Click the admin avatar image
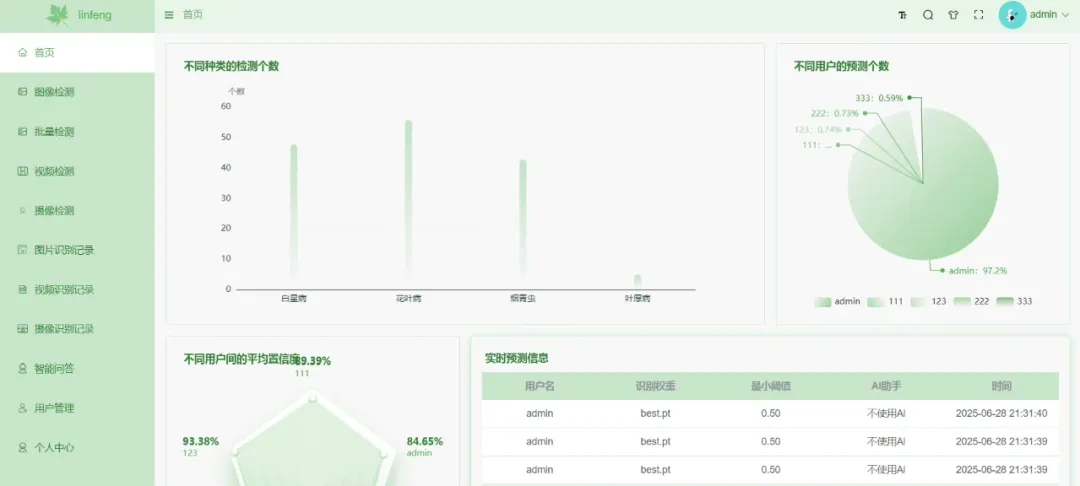The image size is (1080, 486). pyautogui.click(x=1012, y=15)
